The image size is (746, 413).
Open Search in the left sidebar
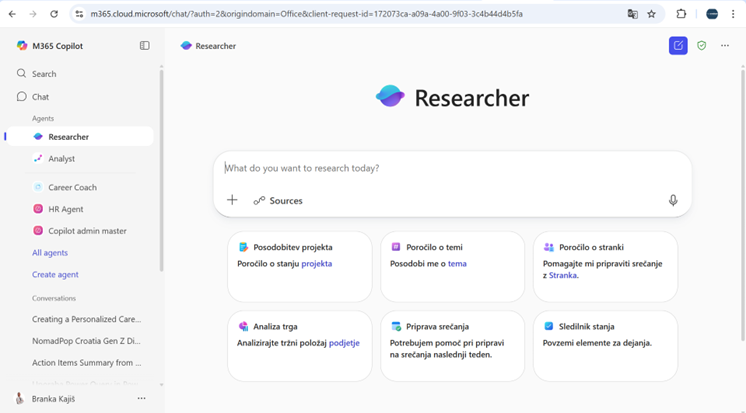[44, 74]
